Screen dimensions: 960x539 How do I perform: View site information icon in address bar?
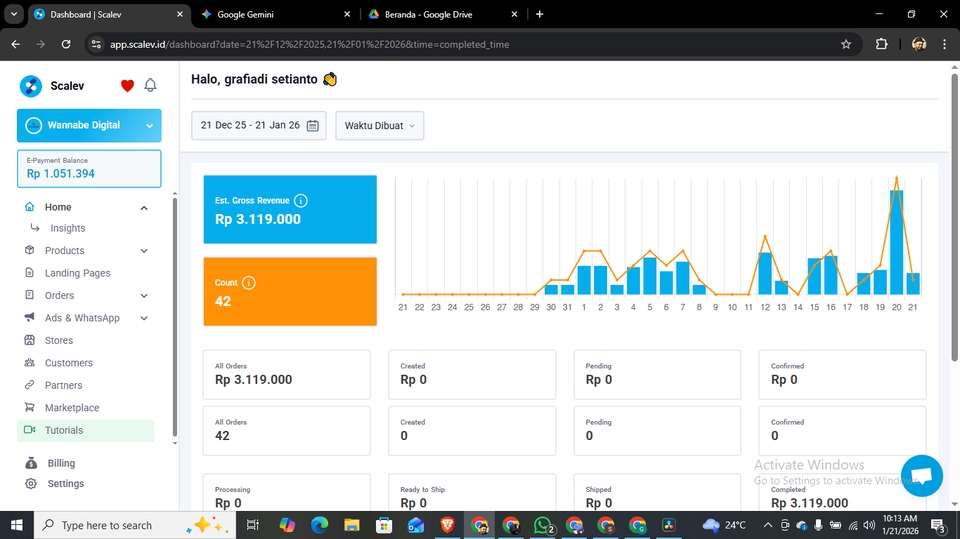click(96, 44)
